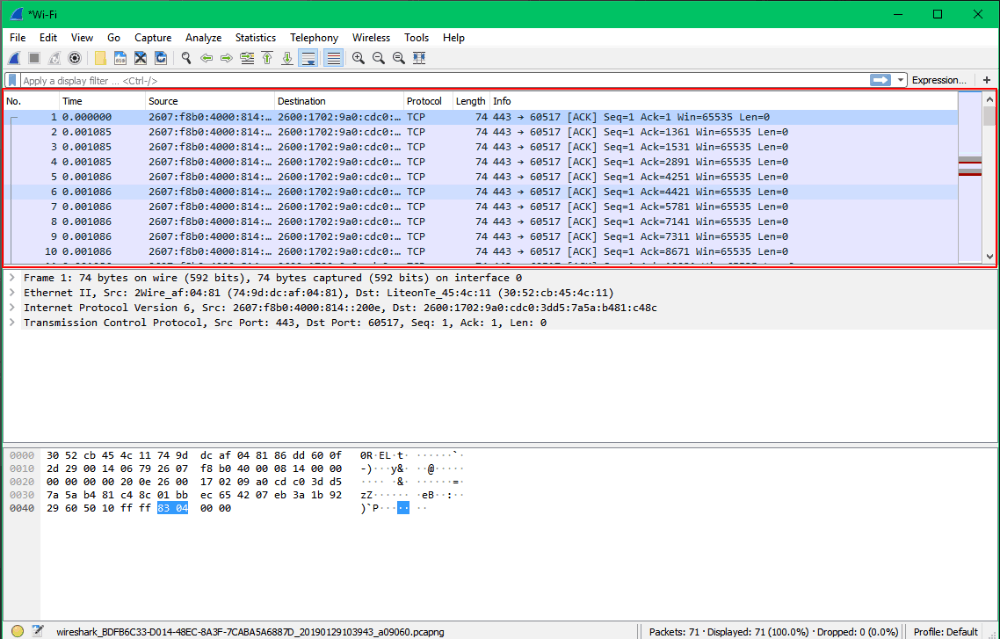The image size is (1000, 639).
Task: Toggle packet list colorization
Action: point(333,58)
